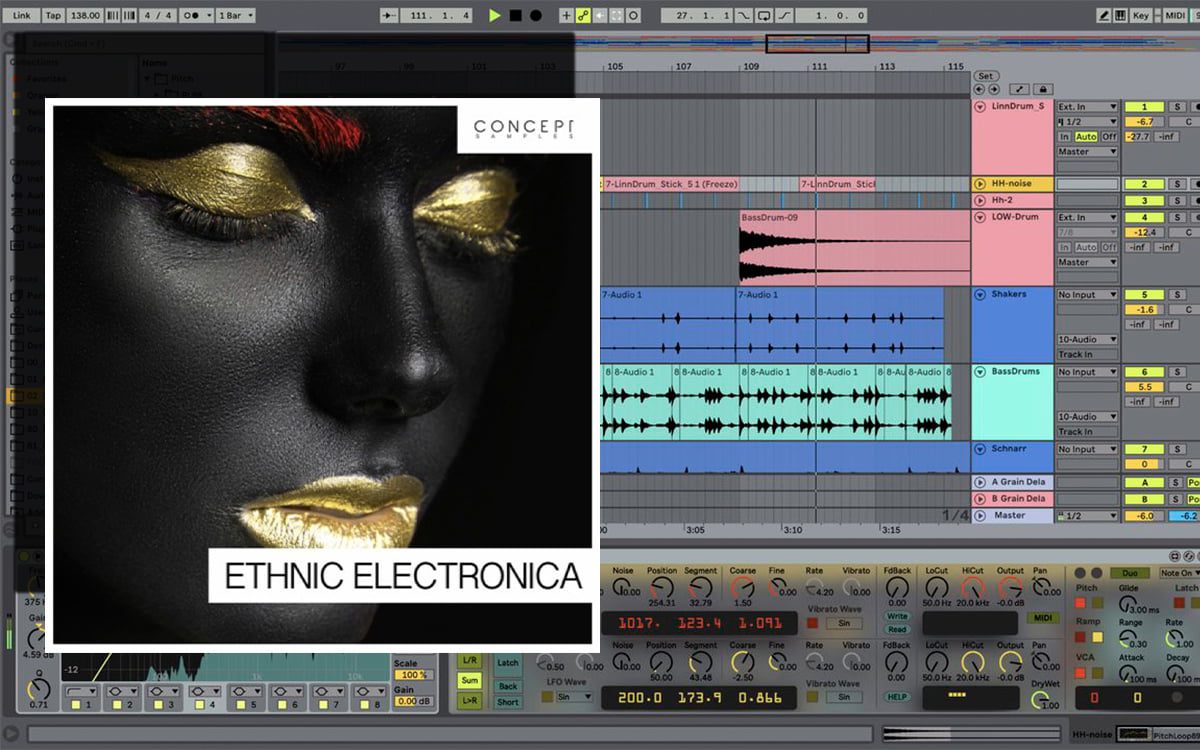This screenshot has width=1200, height=750.
Task: Toggle the metronome icon
Action: point(197,16)
